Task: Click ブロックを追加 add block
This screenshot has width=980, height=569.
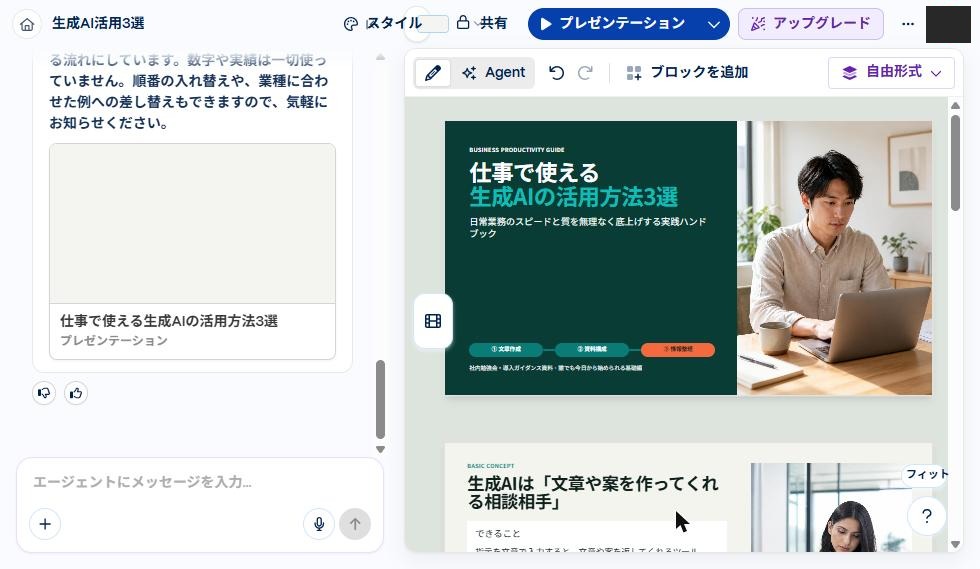Action: pyautogui.click(x=687, y=73)
